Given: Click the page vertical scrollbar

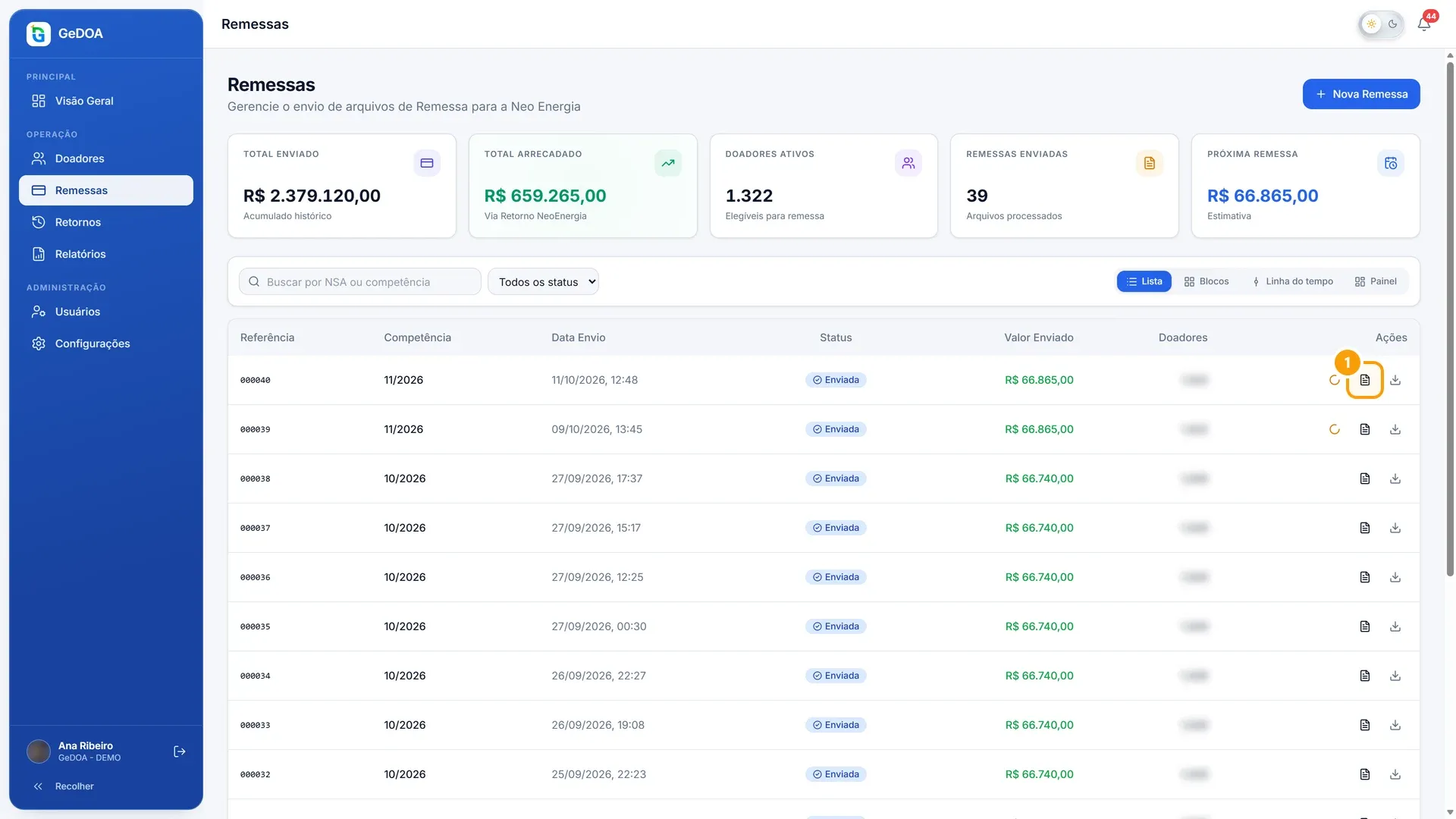Looking at the screenshot, I should click(x=1450, y=318).
